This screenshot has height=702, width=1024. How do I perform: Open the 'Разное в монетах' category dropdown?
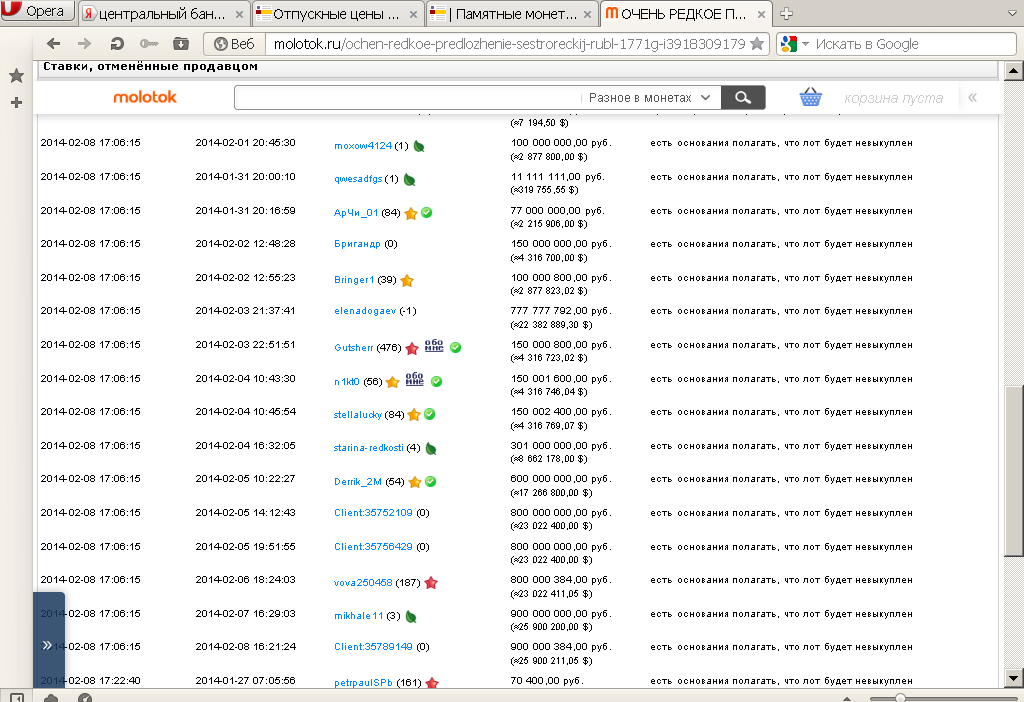pos(650,98)
